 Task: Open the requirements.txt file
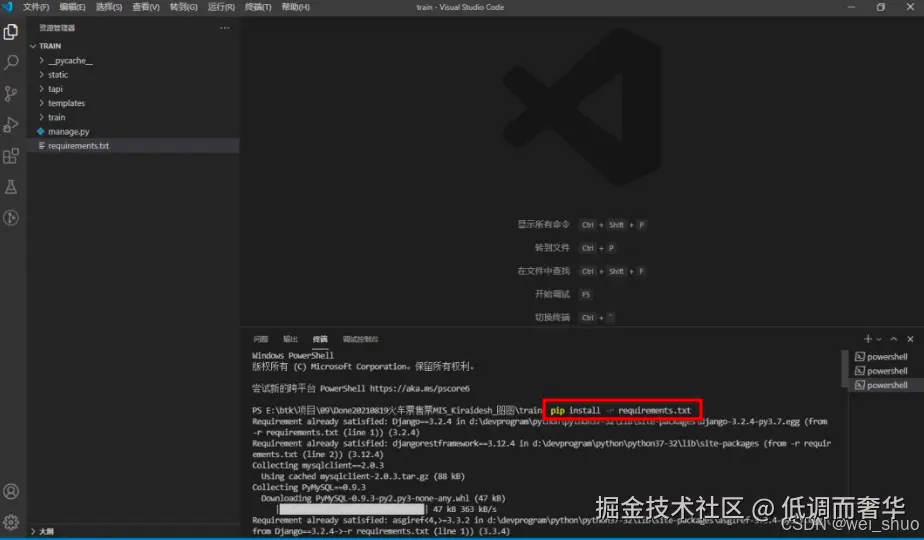(x=133, y=146)
